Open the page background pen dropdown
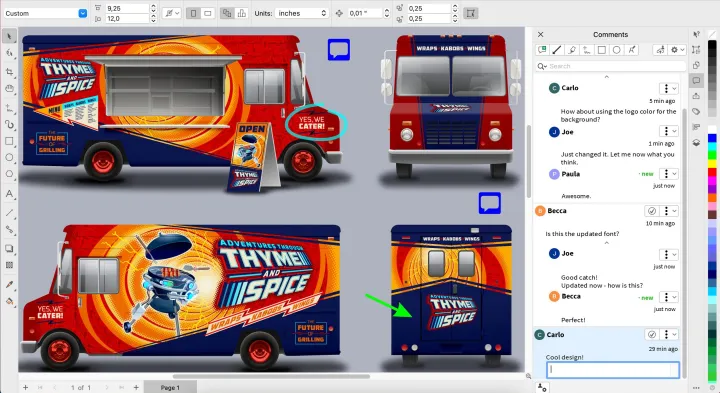This screenshot has height=393, width=720. (x=173, y=13)
